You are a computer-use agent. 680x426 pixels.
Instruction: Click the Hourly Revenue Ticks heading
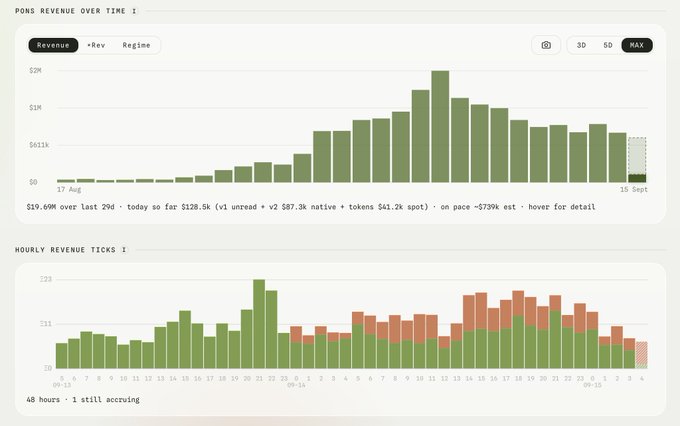point(65,250)
